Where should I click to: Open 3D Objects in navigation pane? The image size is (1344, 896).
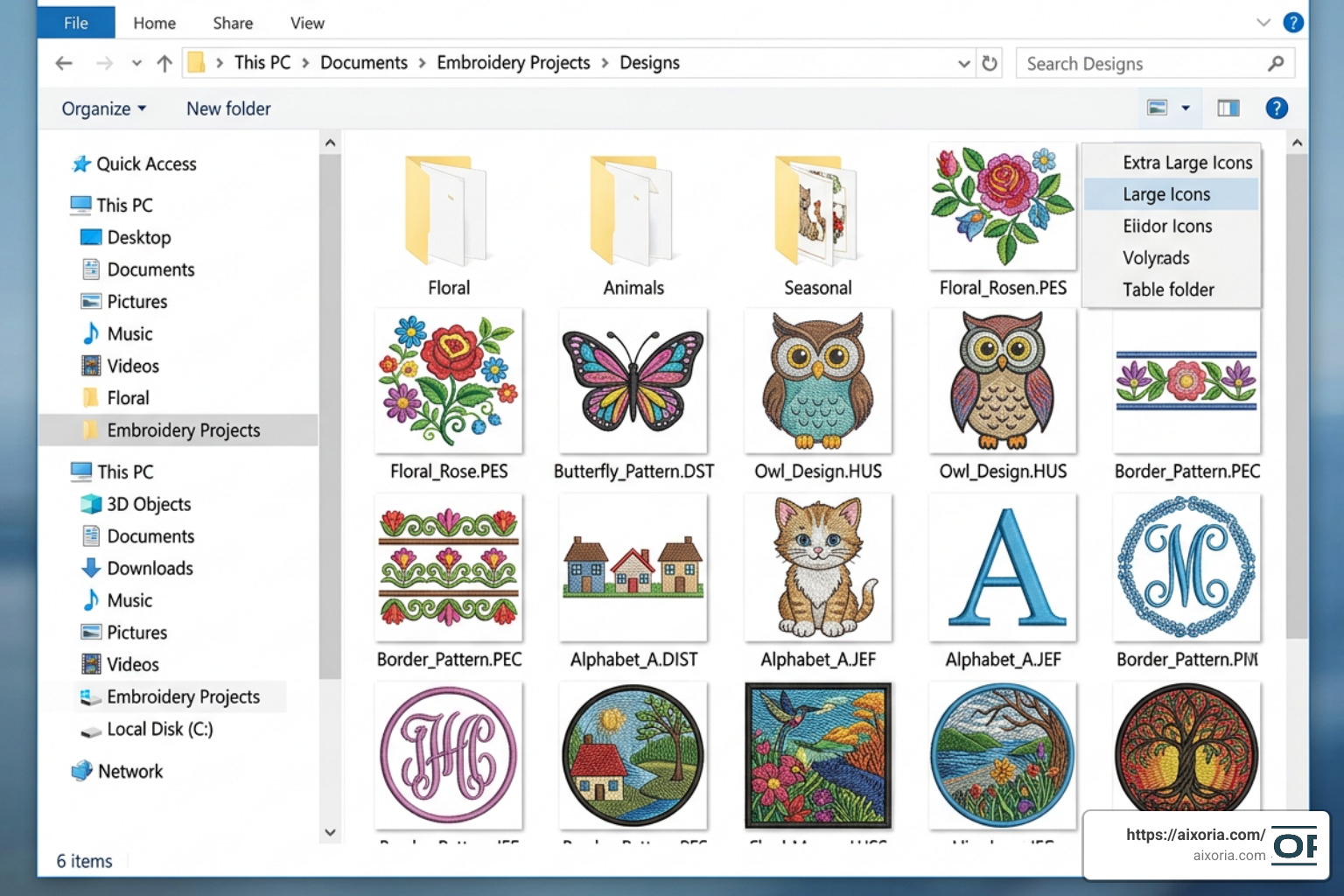[136, 504]
